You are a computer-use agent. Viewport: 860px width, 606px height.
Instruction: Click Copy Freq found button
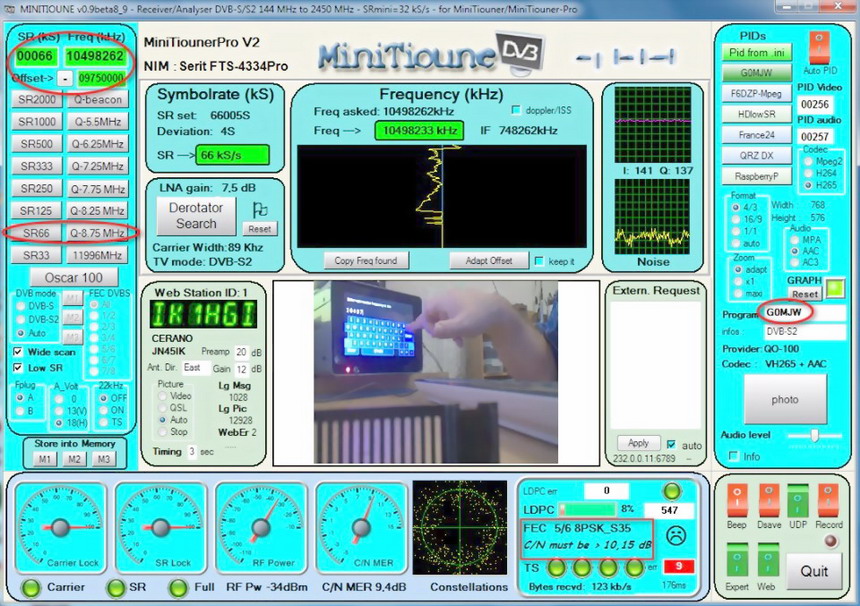click(x=365, y=260)
